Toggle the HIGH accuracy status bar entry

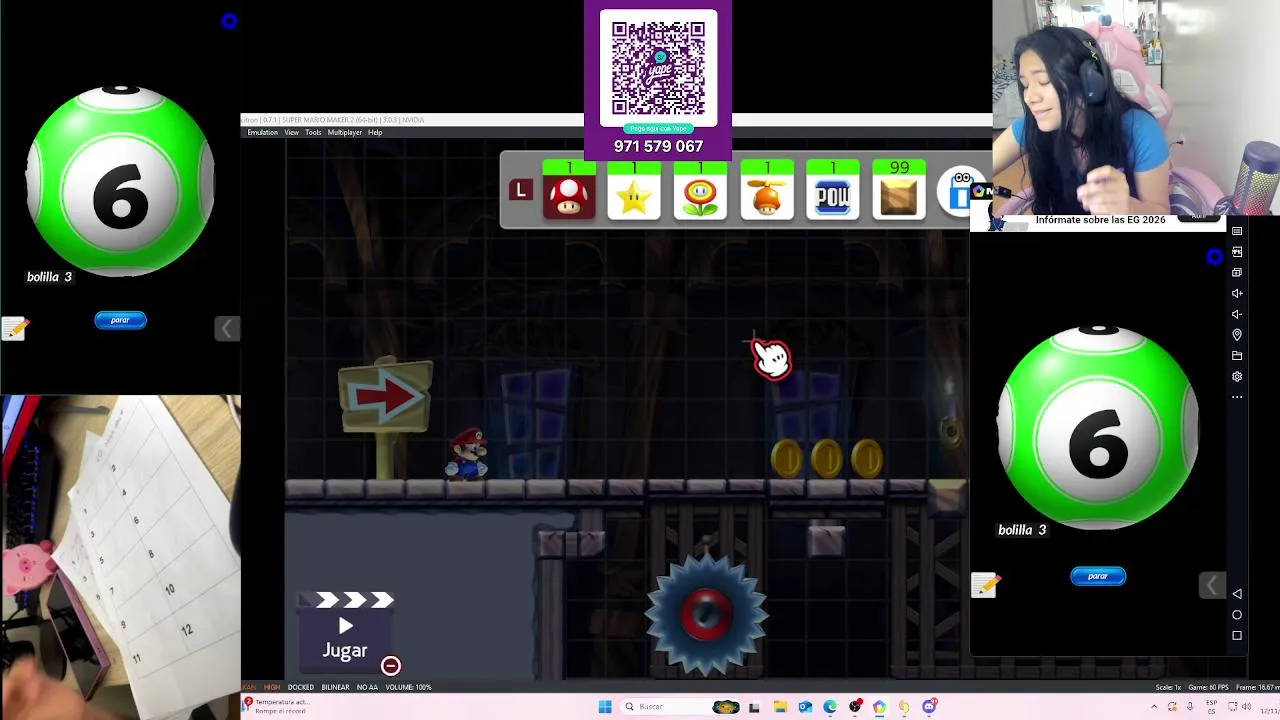tap(272, 687)
